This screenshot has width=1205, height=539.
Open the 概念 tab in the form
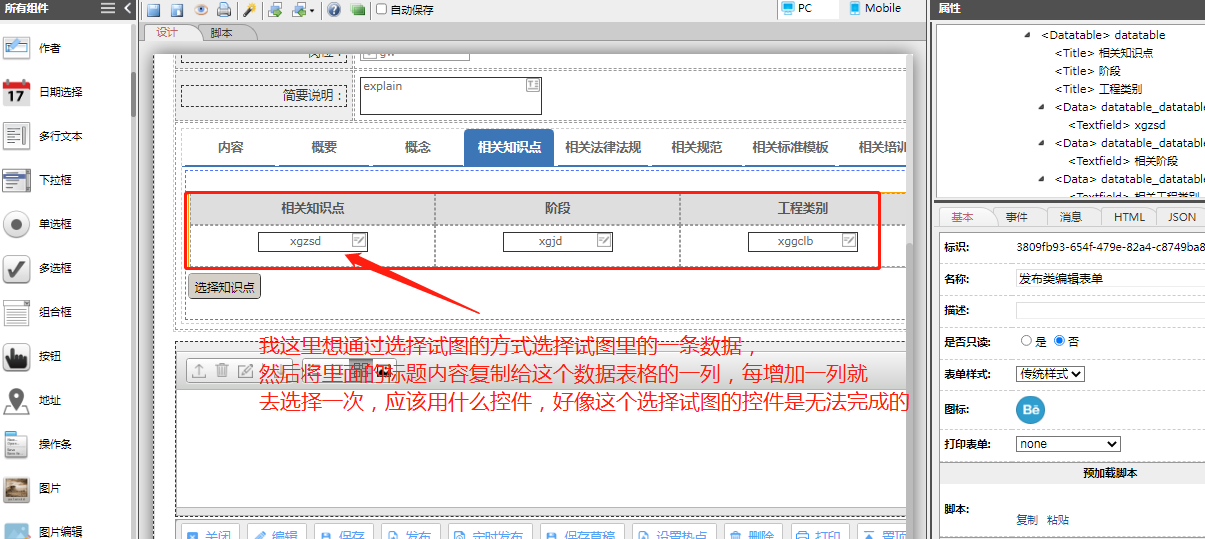(418, 147)
